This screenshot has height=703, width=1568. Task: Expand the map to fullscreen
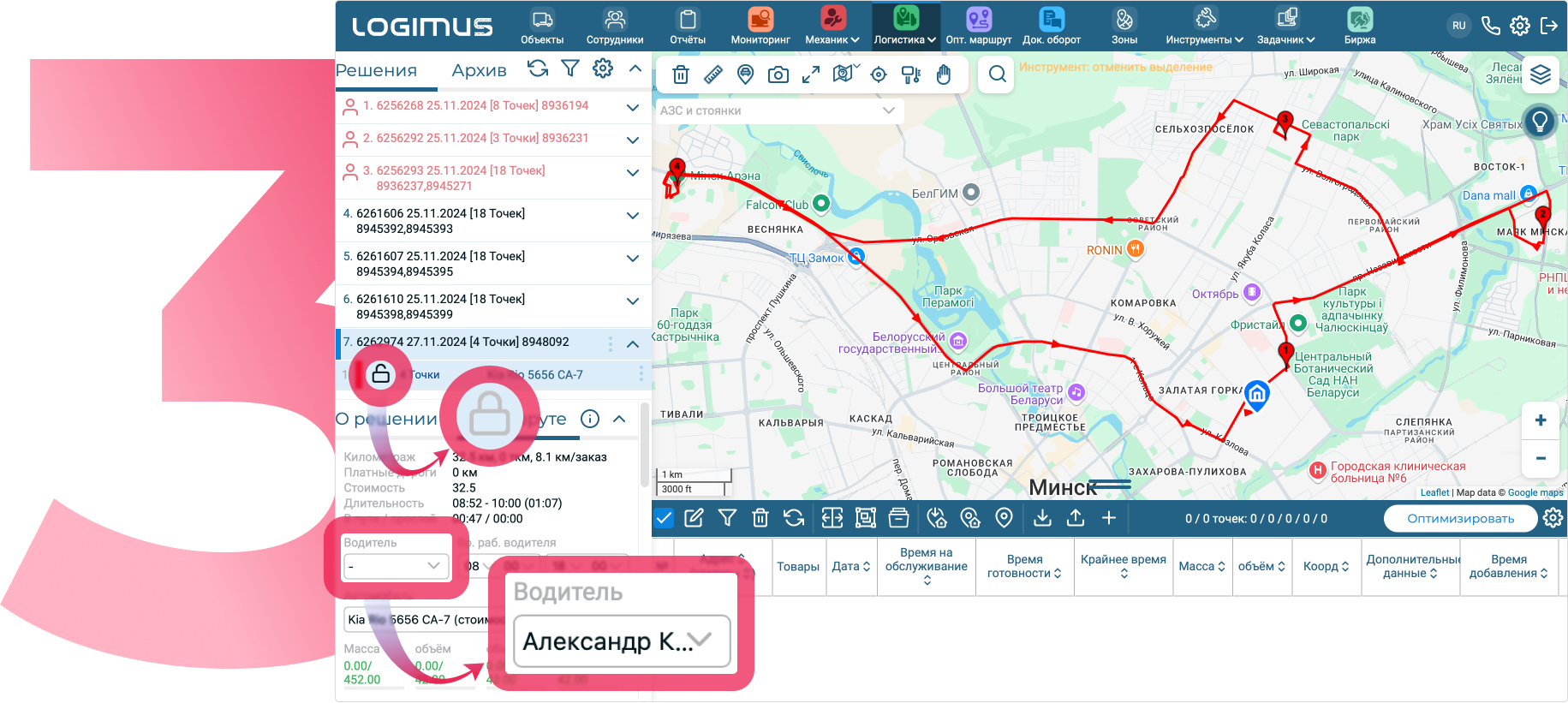[811, 74]
